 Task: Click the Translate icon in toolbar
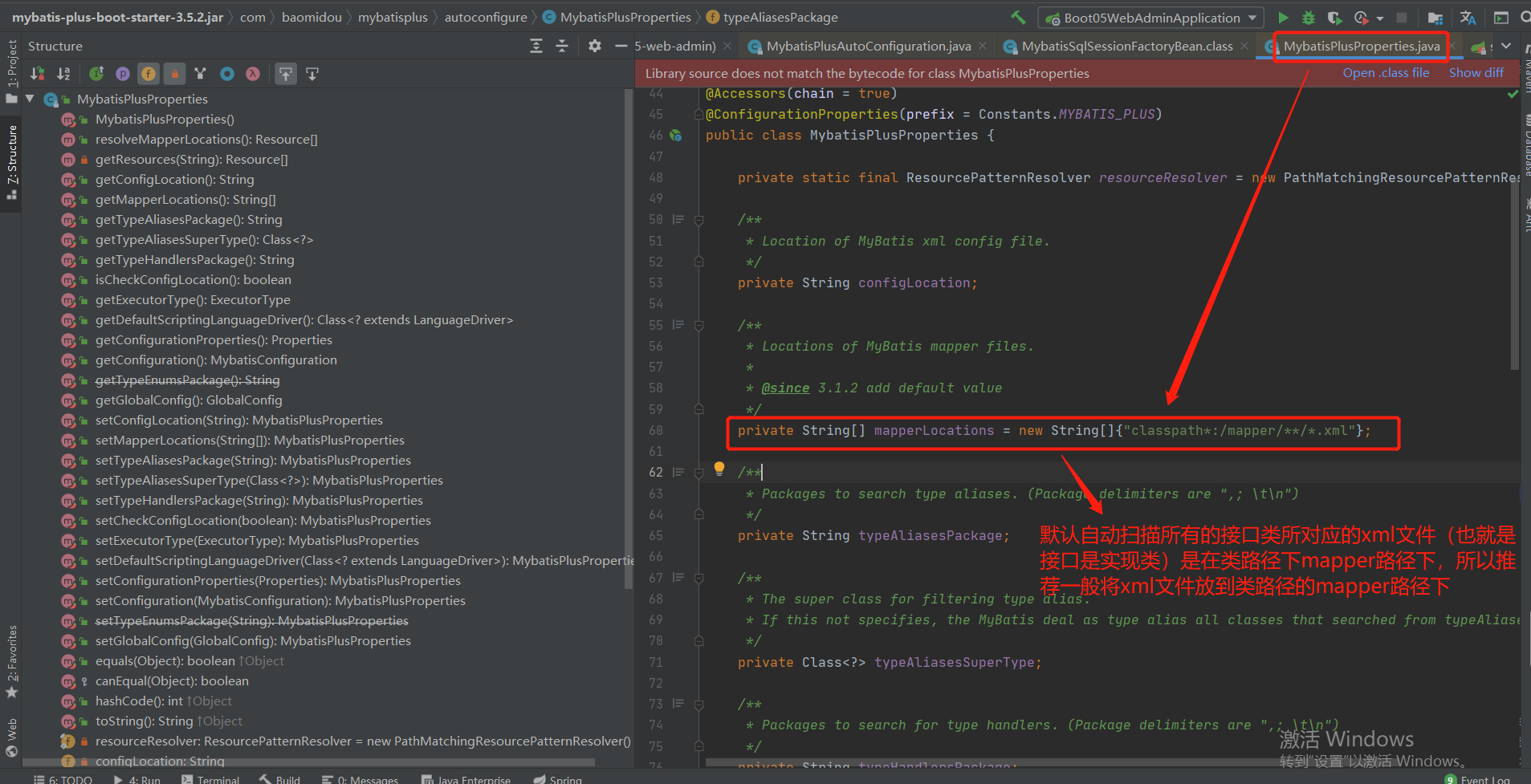[x=1468, y=18]
